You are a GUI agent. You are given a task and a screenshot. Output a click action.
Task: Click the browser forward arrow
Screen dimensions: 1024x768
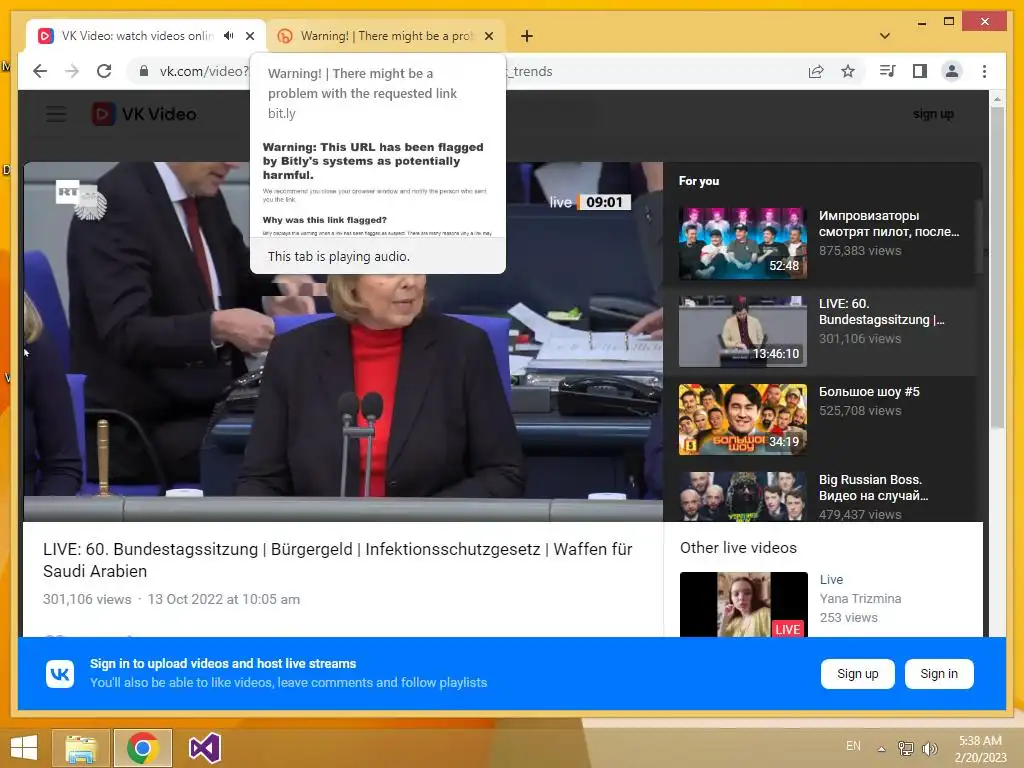(x=72, y=71)
